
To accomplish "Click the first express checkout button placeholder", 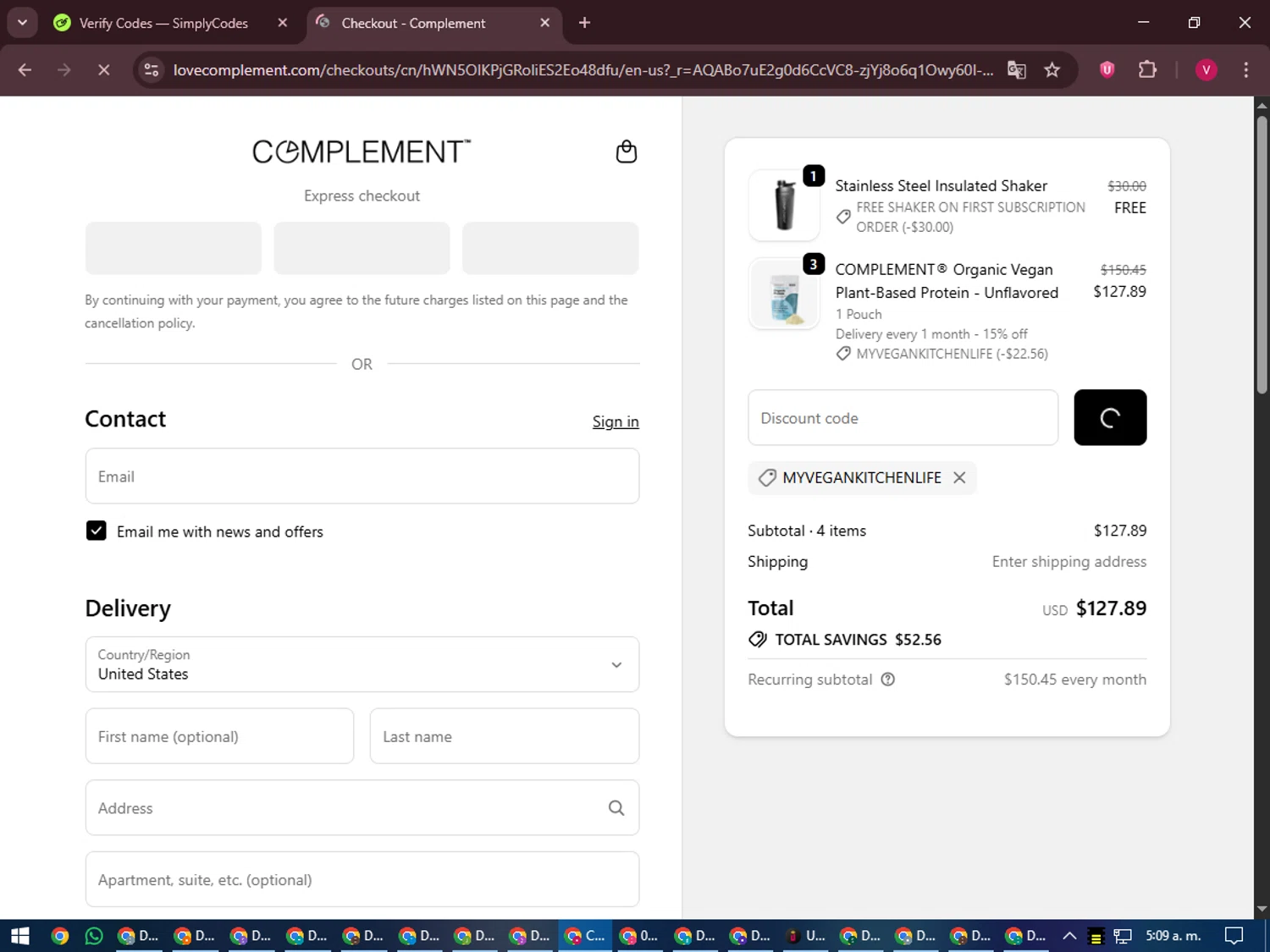I will pyautogui.click(x=174, y=248).
